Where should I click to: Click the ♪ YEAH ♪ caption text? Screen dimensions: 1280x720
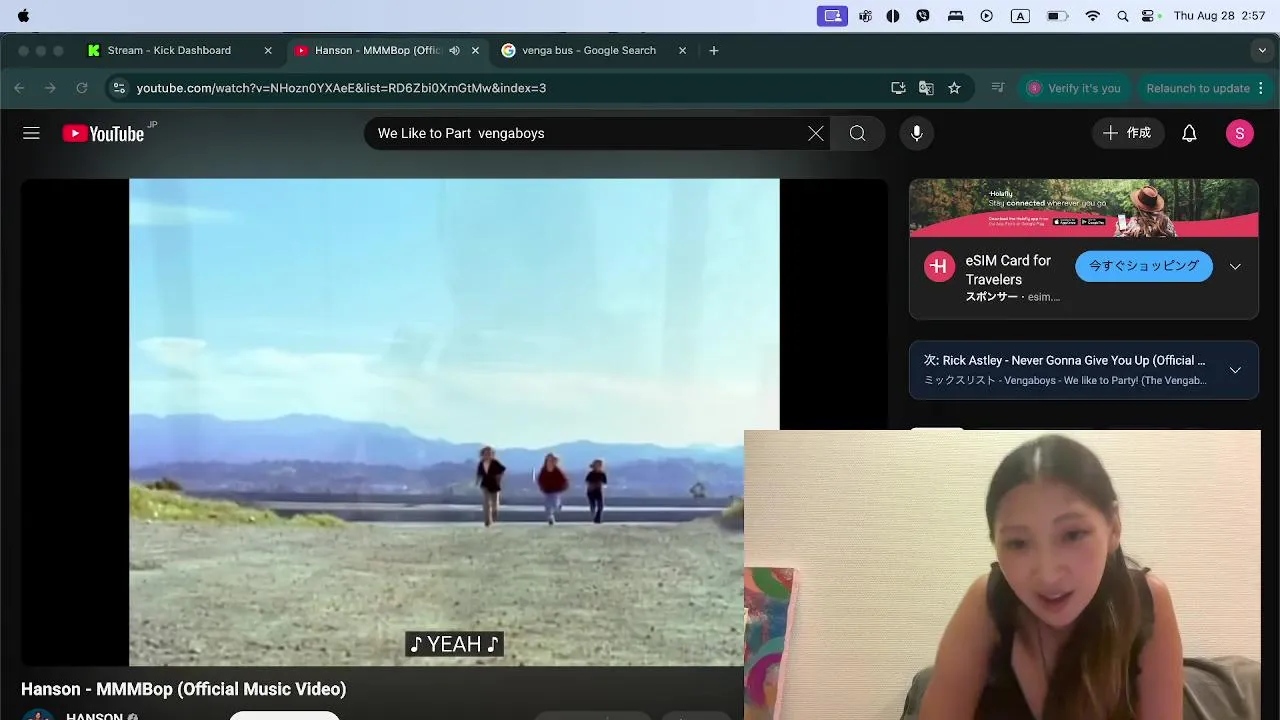coord(454,645)
